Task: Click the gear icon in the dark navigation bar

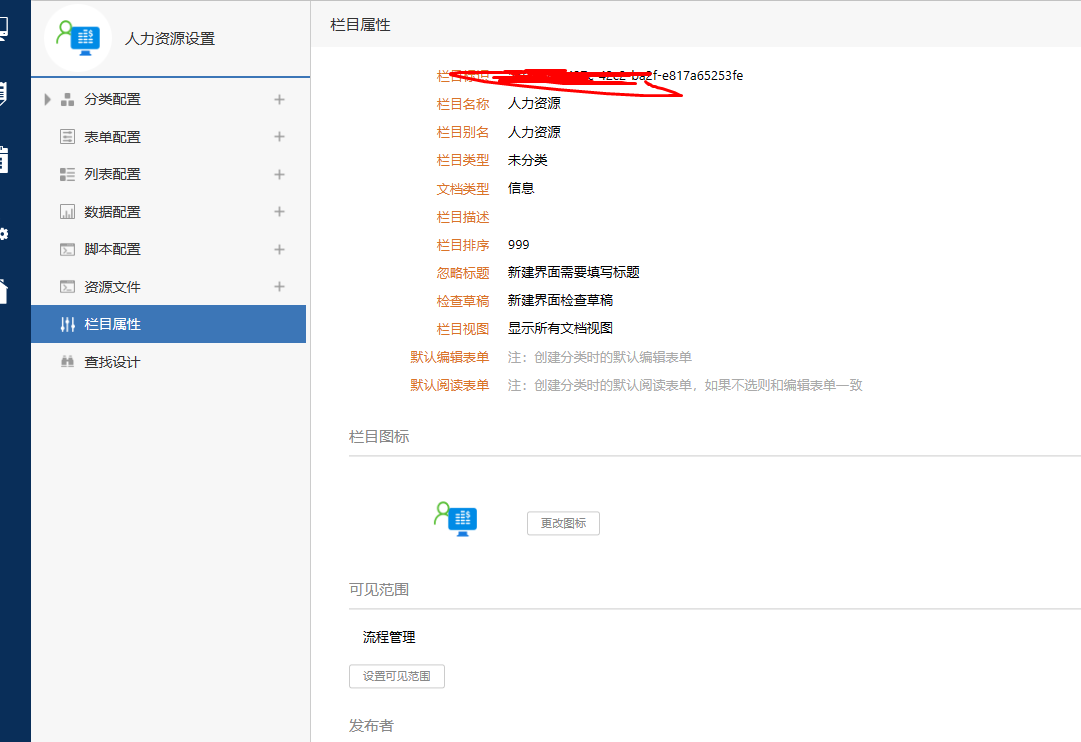Action: point(4,234)
